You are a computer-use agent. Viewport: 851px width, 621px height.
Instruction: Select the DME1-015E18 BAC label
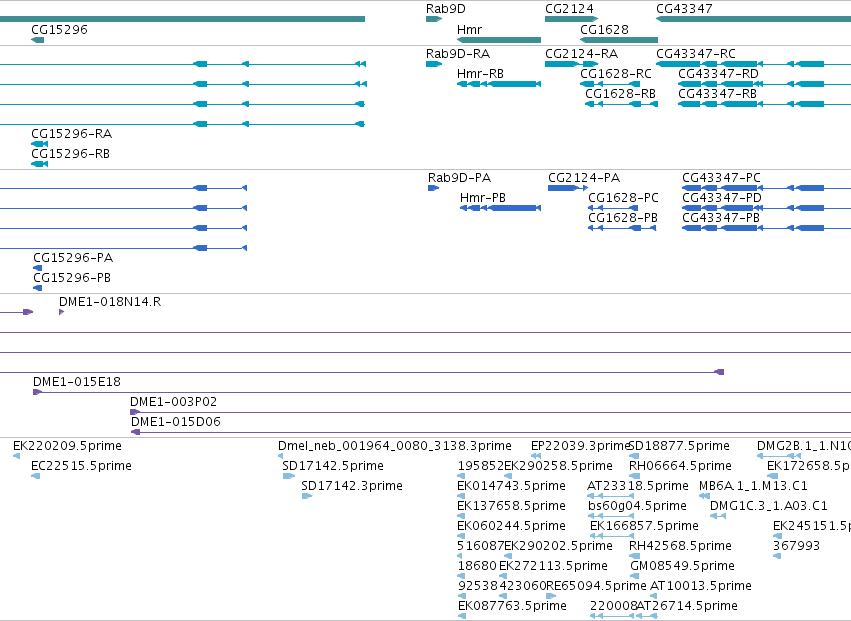coord(77,382)
